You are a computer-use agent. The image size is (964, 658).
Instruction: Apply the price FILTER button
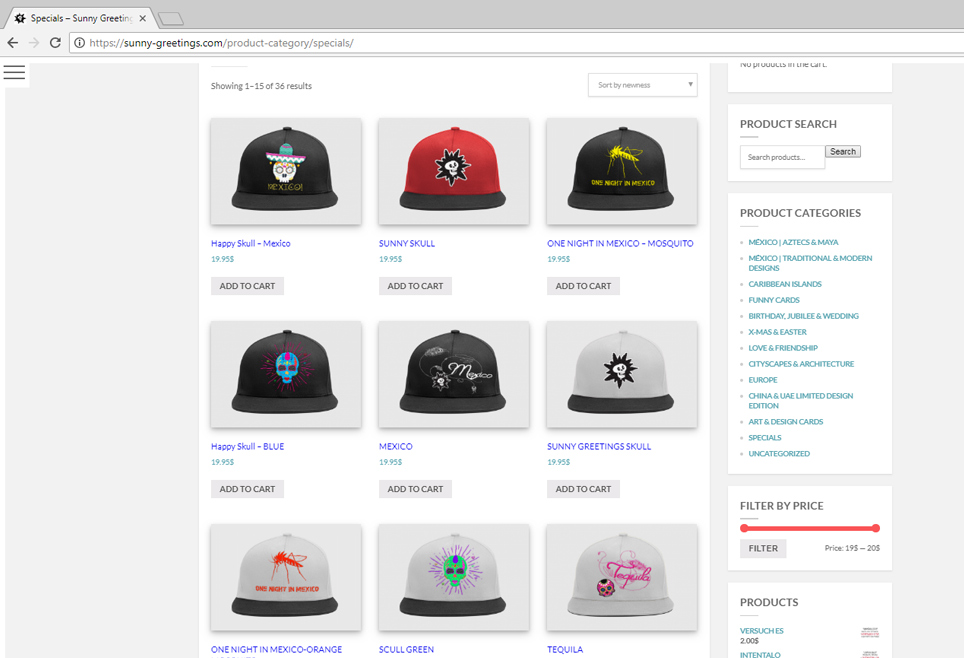click(x=763, y=549)
